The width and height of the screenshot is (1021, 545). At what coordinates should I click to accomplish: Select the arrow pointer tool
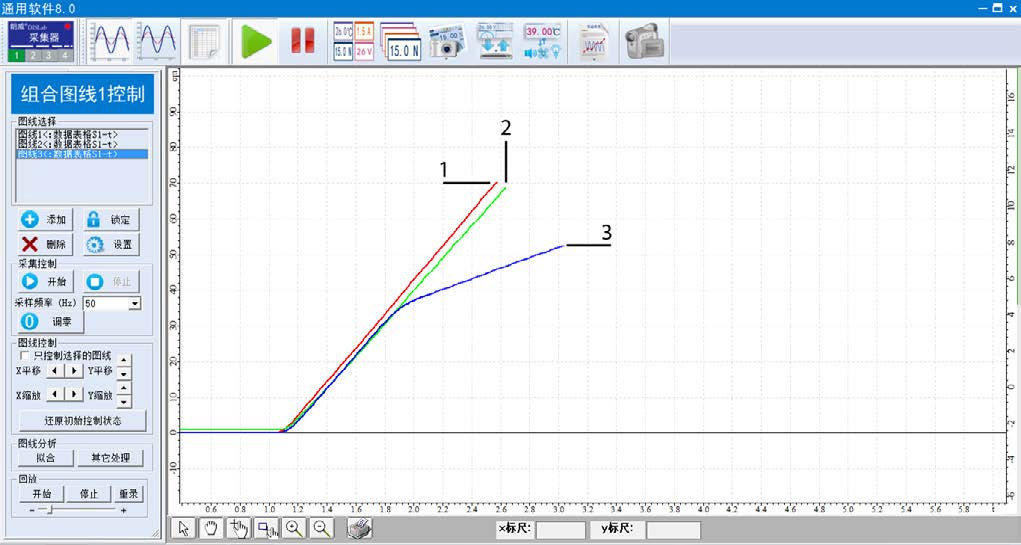click(183, 529)
